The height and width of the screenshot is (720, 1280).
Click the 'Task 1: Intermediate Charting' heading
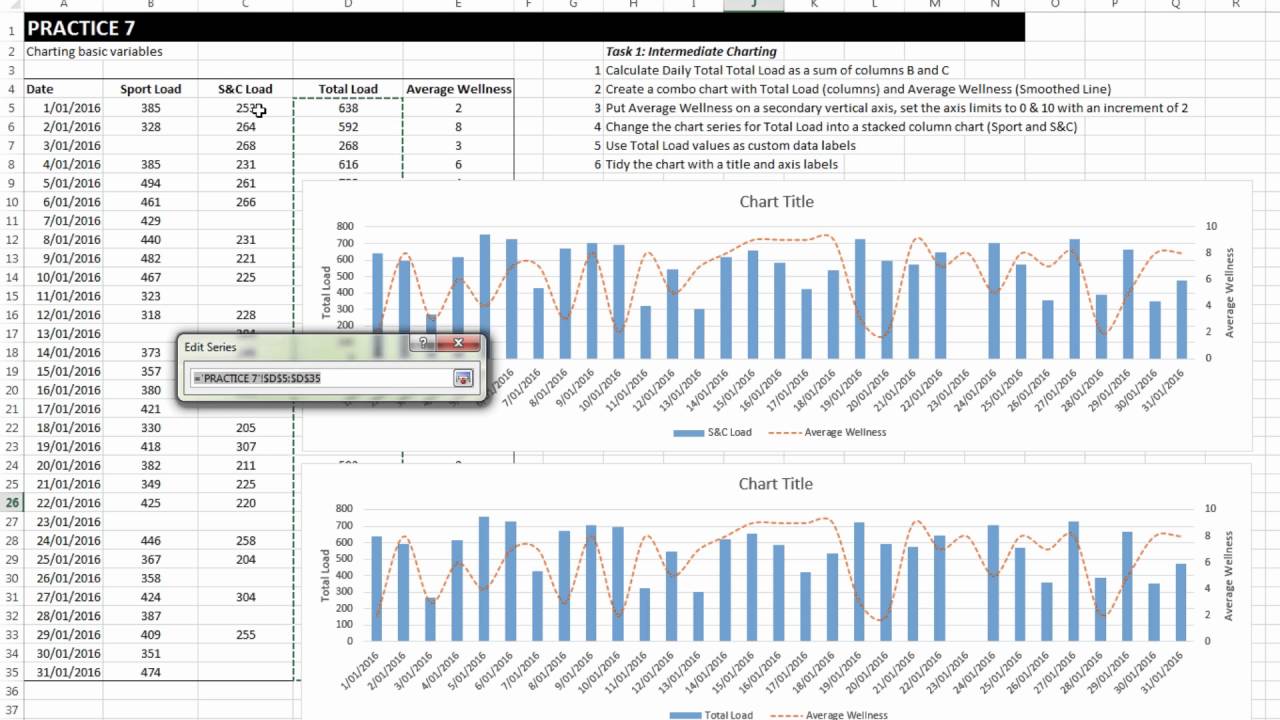click(x=690, y=51)
